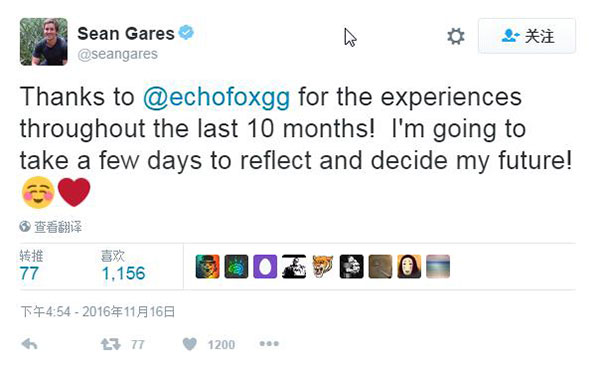Viewport: 600px width, 365px height.
Task: Click the 关注 follow button
Action: (527, 36)
